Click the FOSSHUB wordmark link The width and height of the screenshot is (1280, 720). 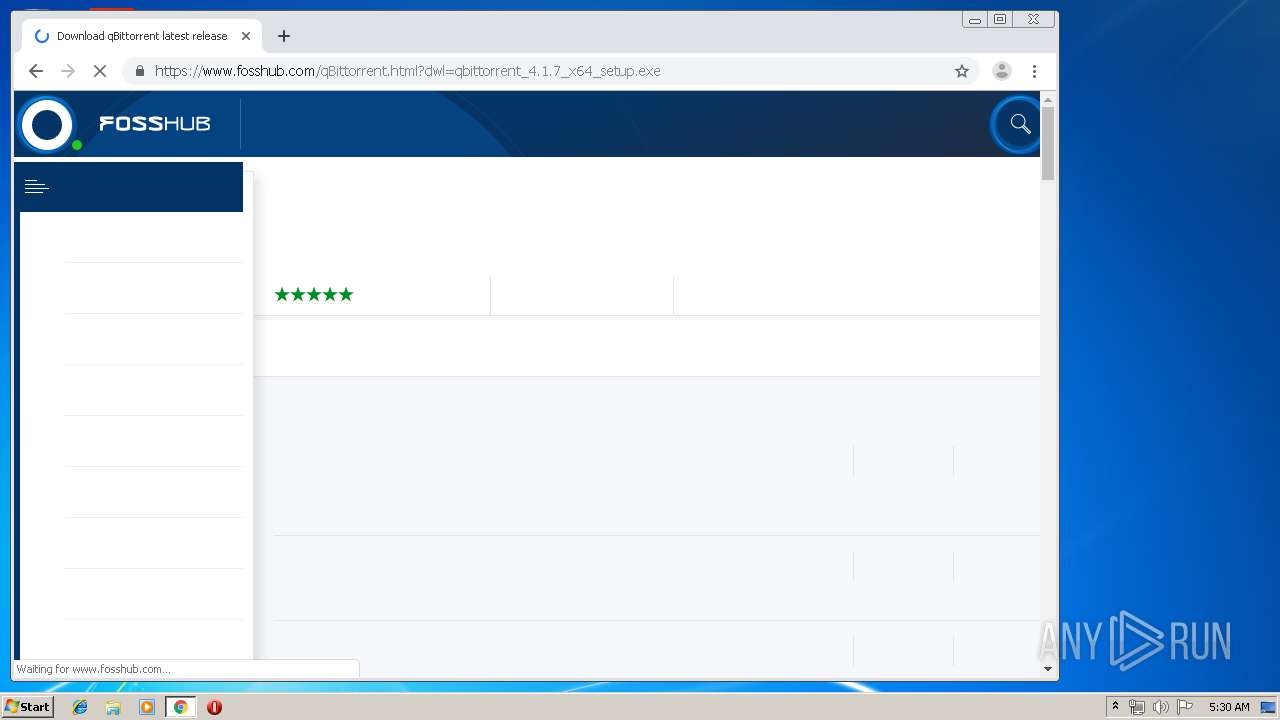tap(155, 124)
